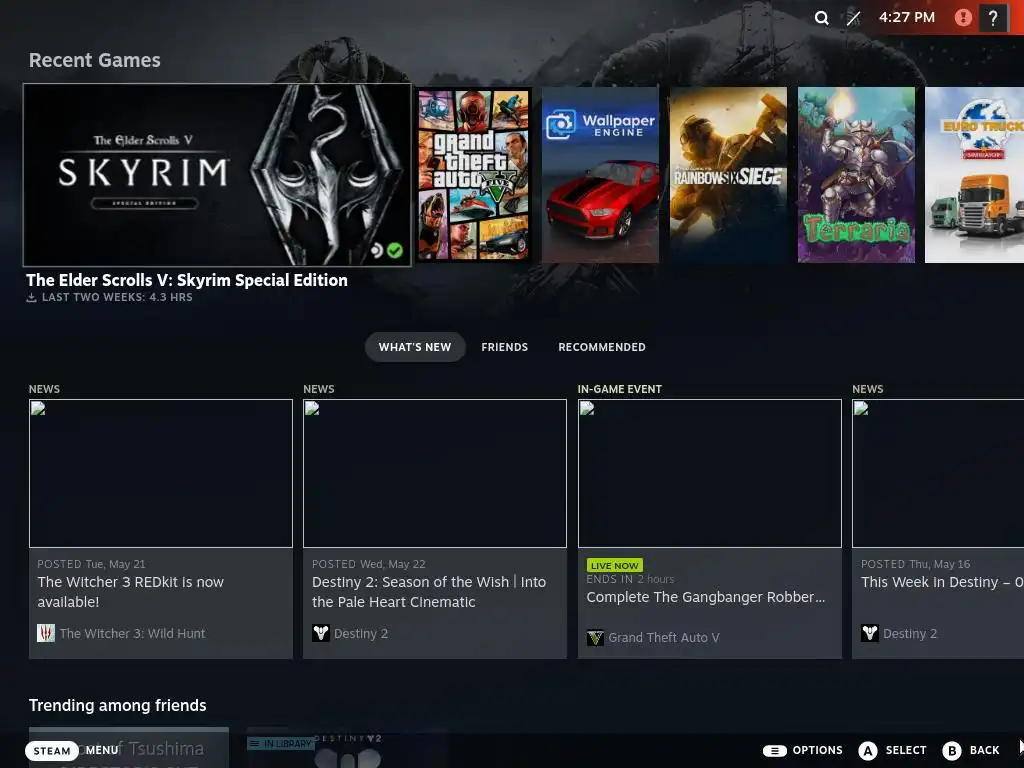Switch to the Recommended tab
This screenshot has width=1024, height=768.
click(601, 347)
